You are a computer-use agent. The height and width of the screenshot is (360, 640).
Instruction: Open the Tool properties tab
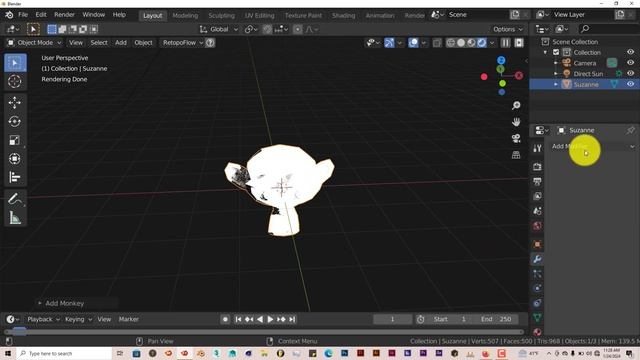tap(538, 148)
